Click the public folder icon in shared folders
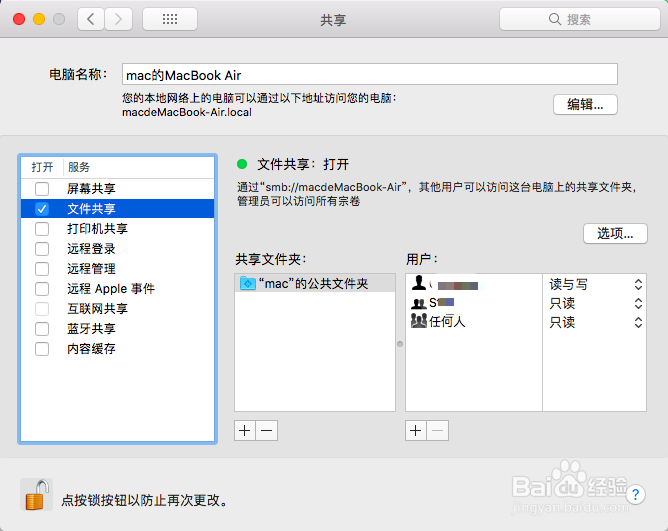 pos(248,283)
